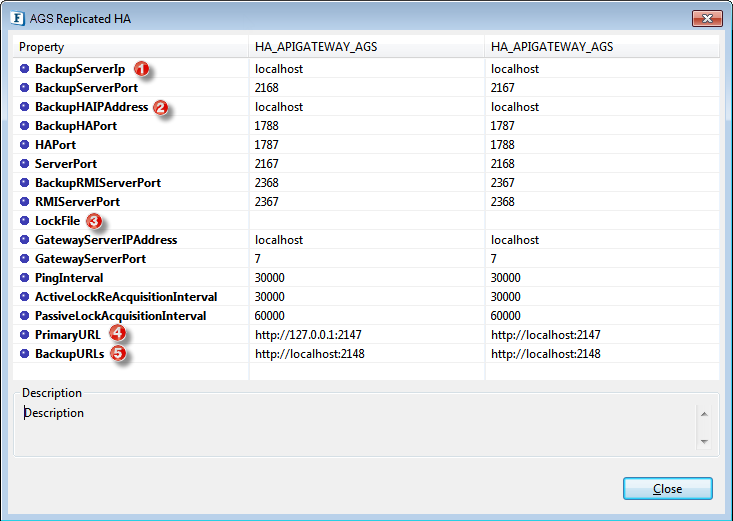Click the bullet icon beside BackupServerPort
Viewport: 733px width, 521px height.
coord(24,87)
